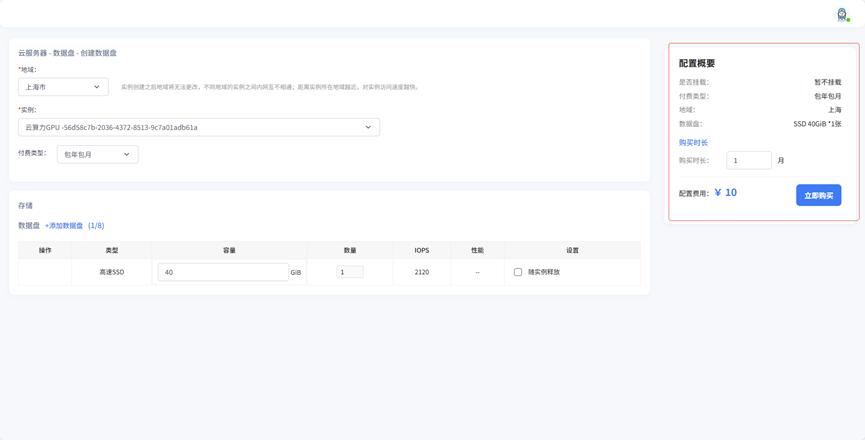Click the 设置 column header

point(572,250)
